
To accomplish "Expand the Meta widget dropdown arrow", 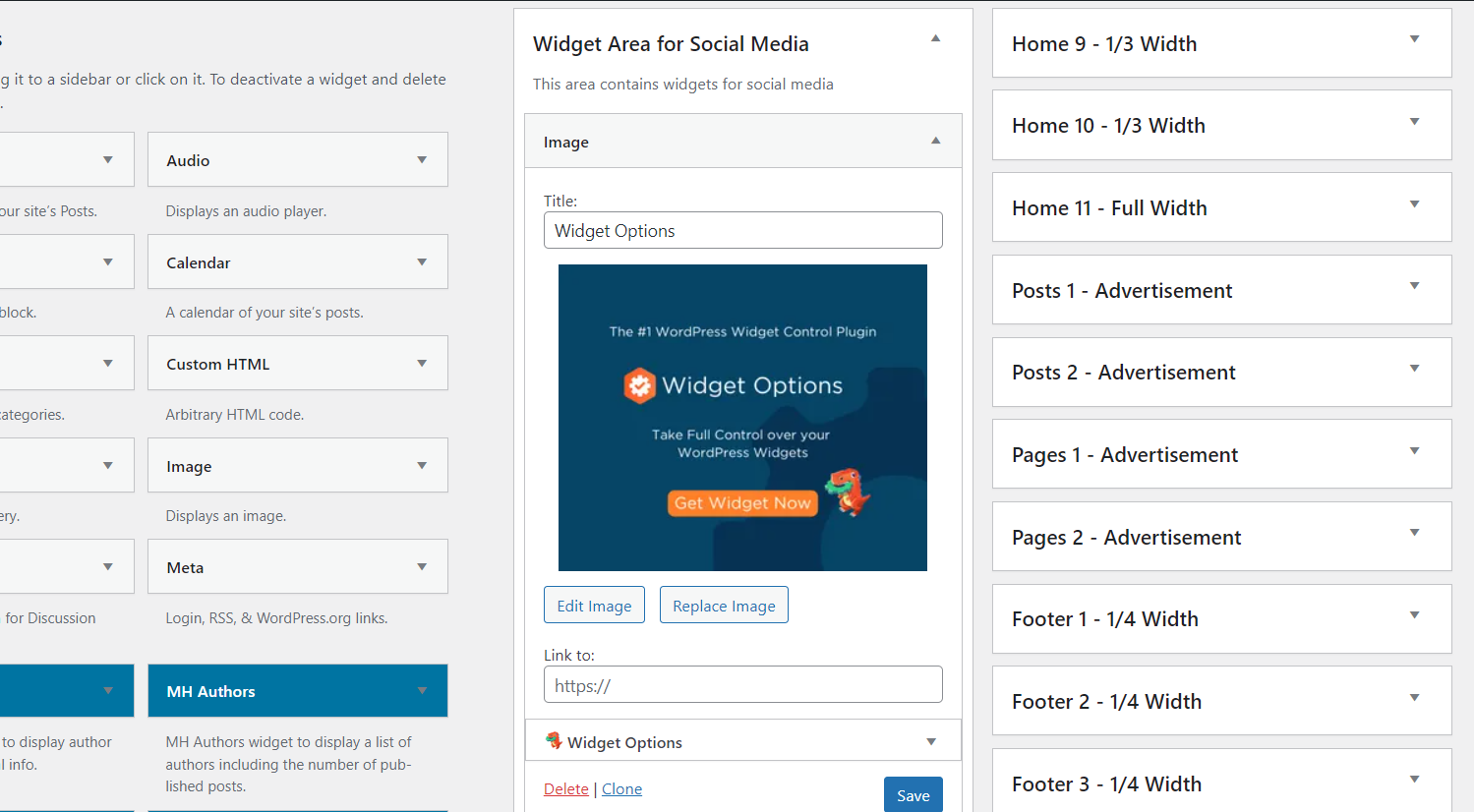I will (422, 567).
